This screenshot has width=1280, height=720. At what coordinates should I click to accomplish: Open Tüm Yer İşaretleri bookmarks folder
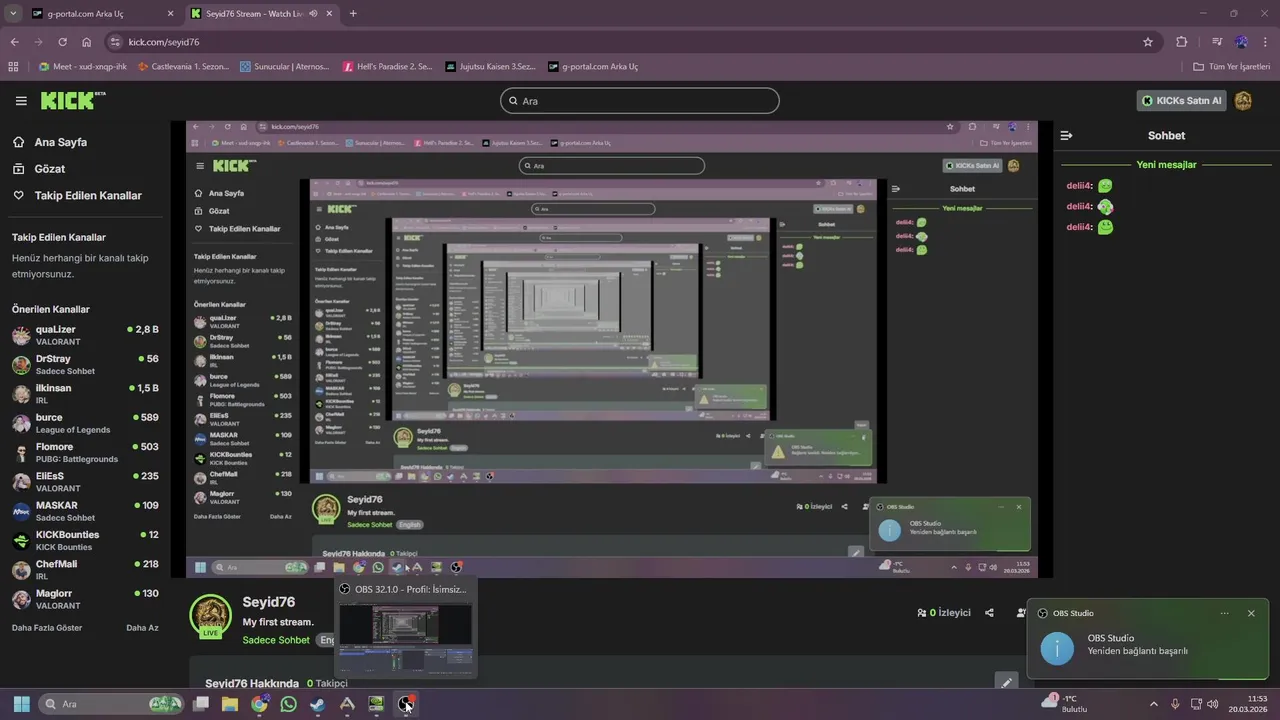[1232, 66]
